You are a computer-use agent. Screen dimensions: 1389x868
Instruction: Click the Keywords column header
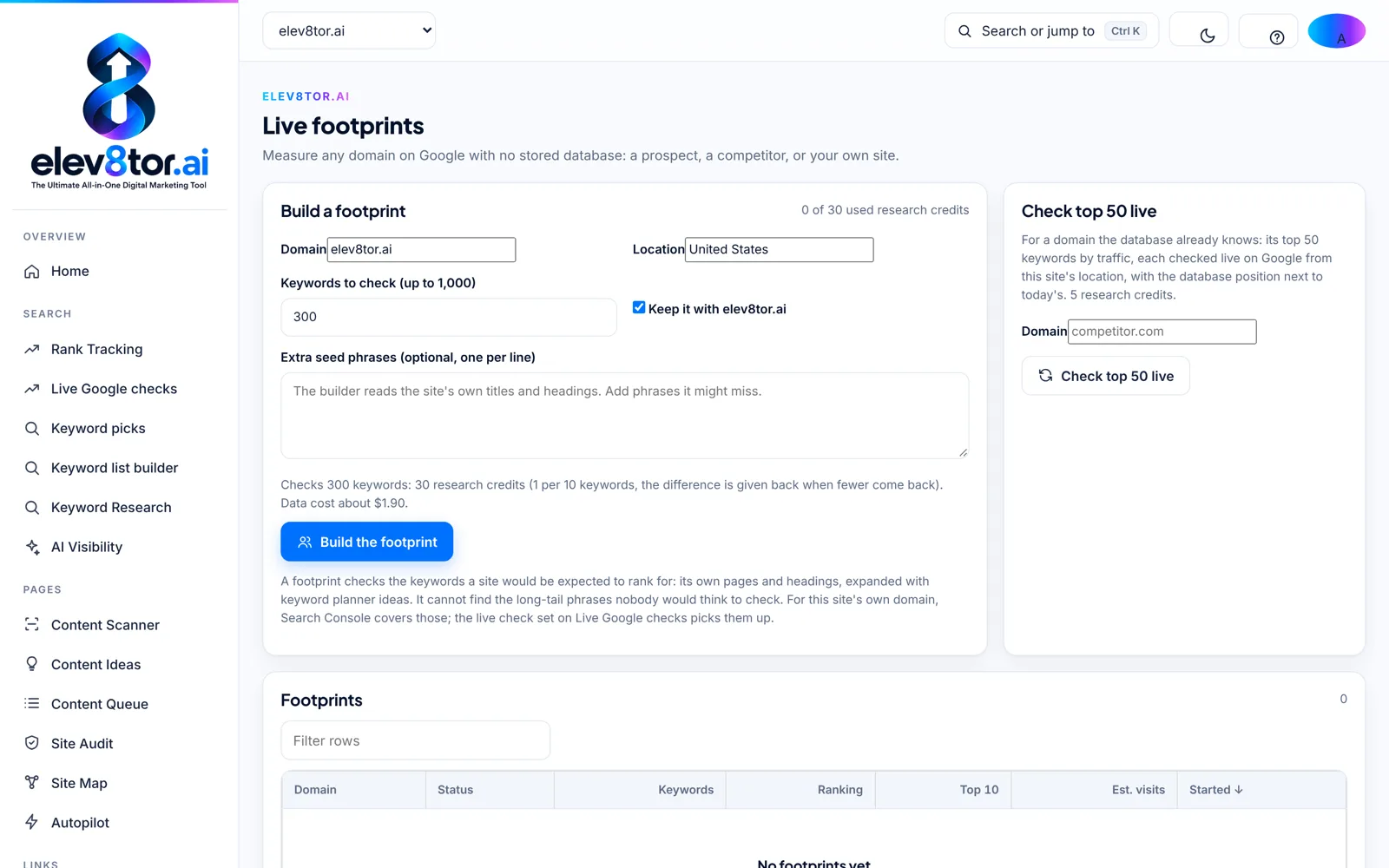click(x=641, y=790)
